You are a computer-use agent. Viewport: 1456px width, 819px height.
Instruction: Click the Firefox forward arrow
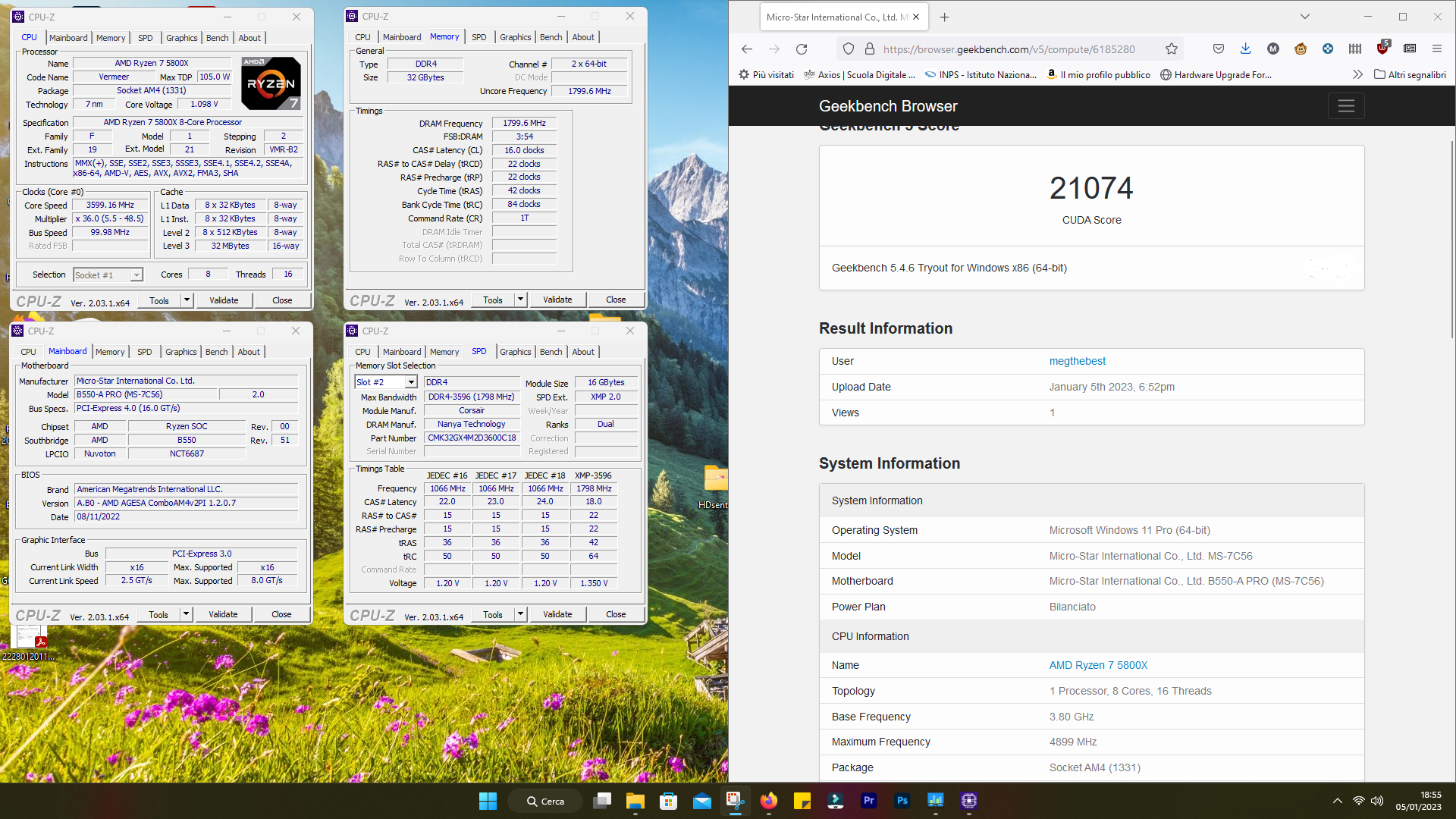[774, 49]
